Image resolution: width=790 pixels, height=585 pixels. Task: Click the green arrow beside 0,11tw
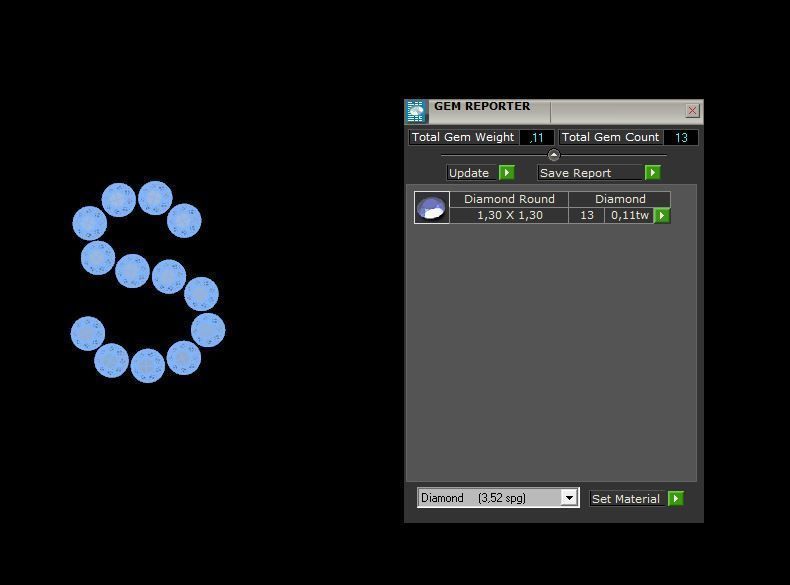pyautogui.click(x=662, y=216)
